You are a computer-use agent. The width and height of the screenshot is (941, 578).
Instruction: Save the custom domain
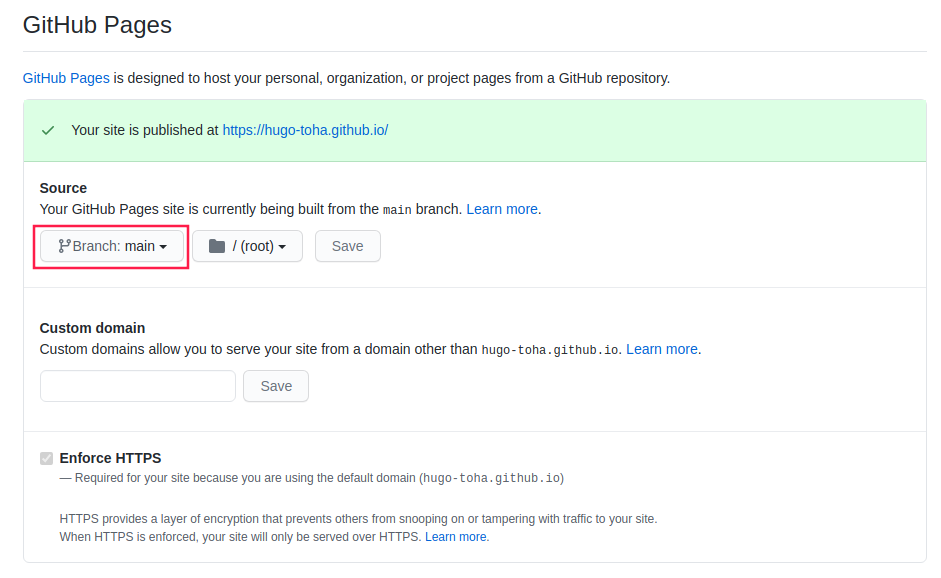(x=276, y=386)
